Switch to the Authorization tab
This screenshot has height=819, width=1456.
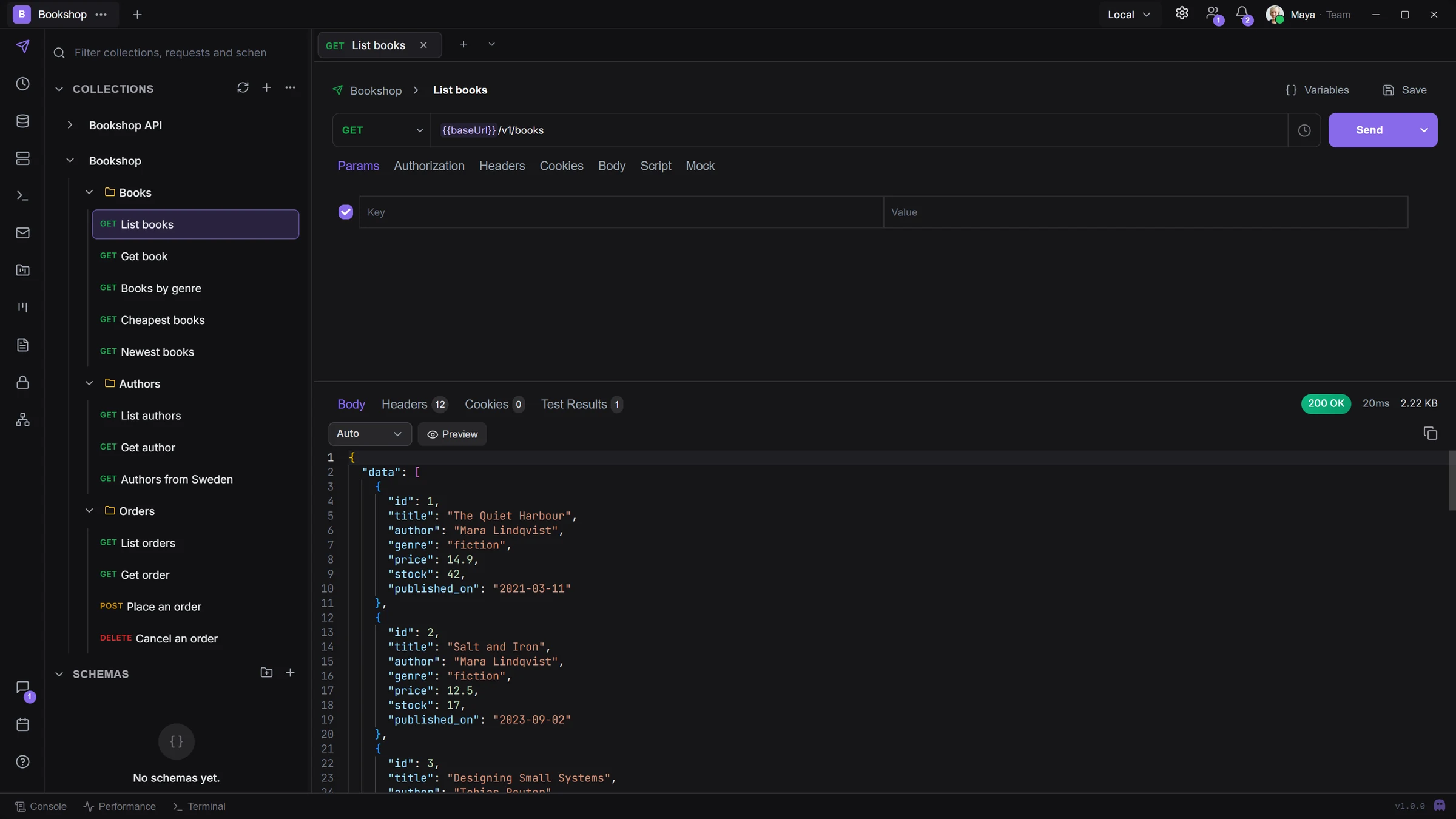point(429,166)
